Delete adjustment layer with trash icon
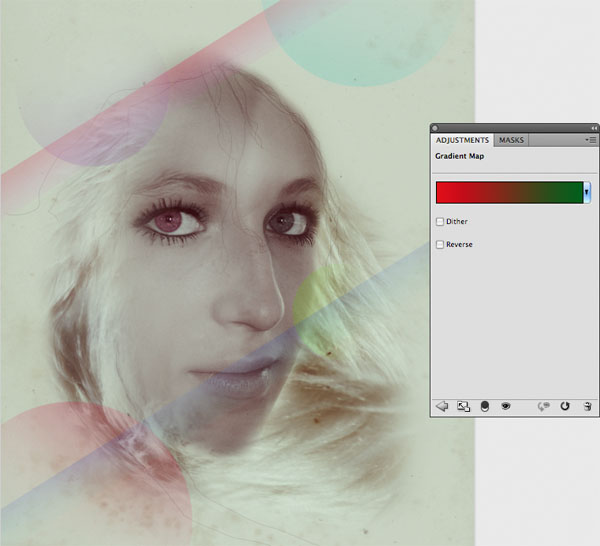 tap(587, 406)
